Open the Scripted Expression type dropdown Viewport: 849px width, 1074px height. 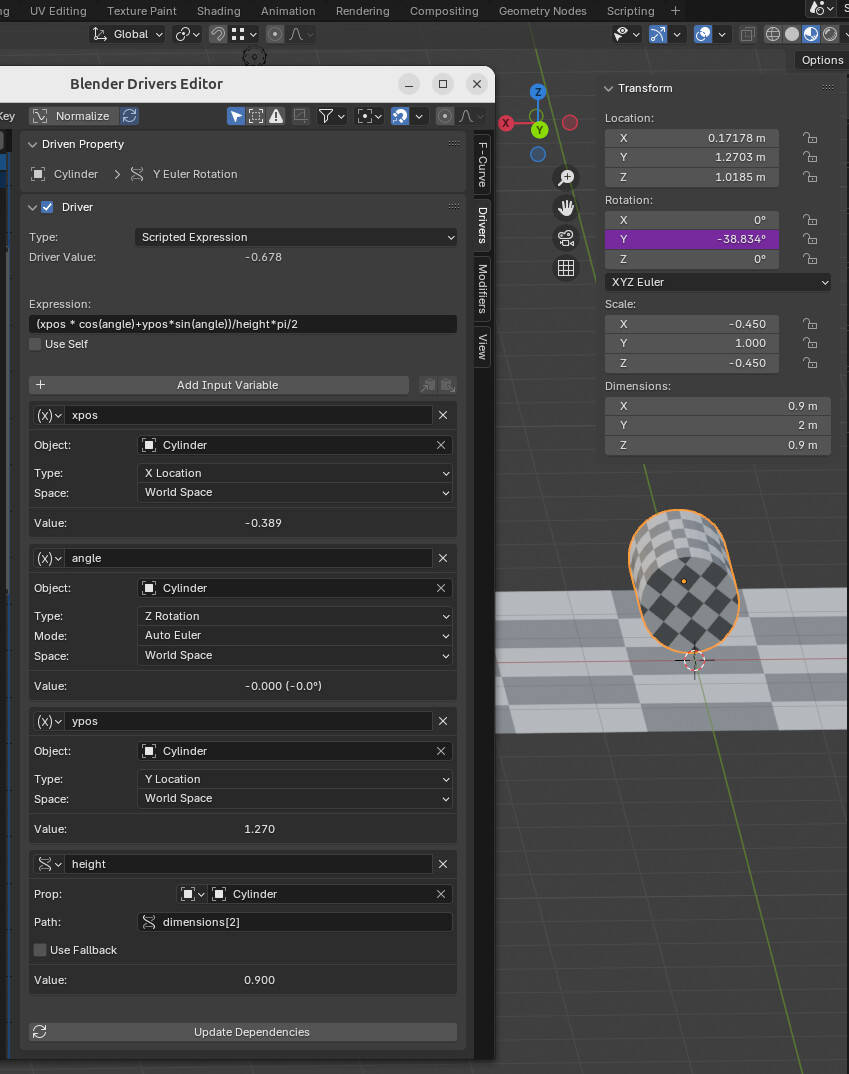point(295,237)
